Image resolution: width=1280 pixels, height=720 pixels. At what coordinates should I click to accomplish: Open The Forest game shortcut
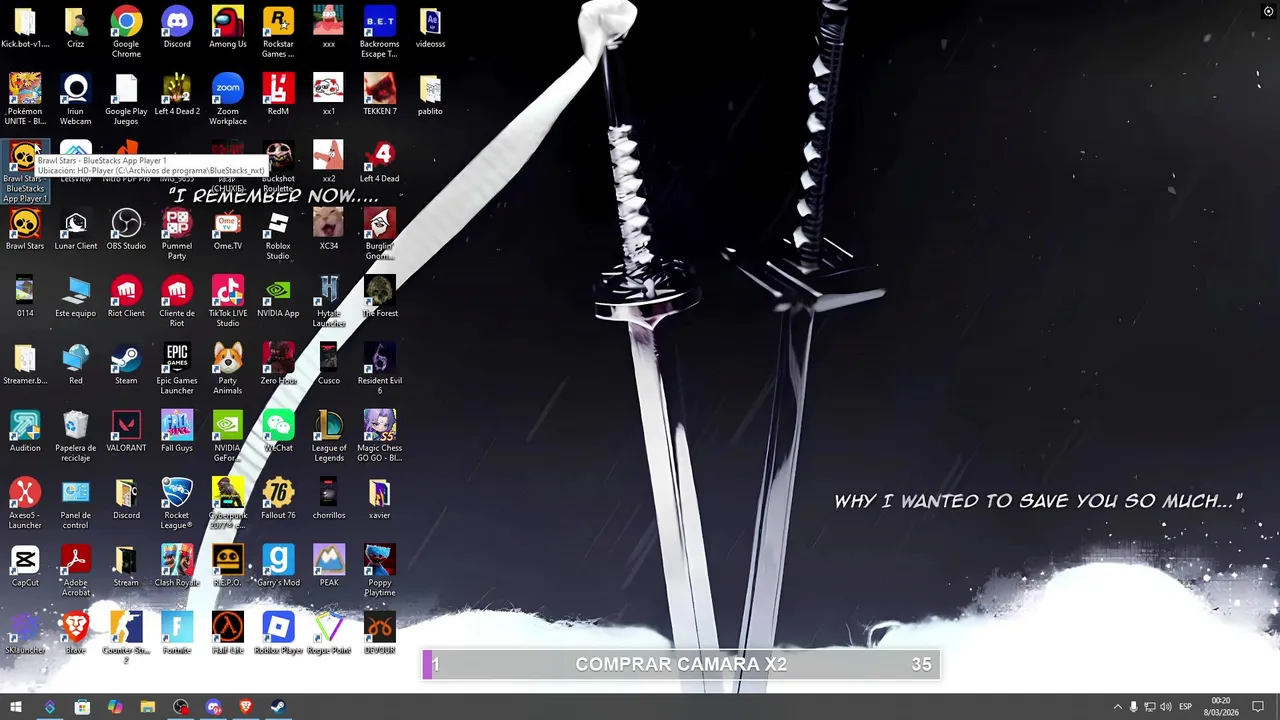[x=380, y=296]
